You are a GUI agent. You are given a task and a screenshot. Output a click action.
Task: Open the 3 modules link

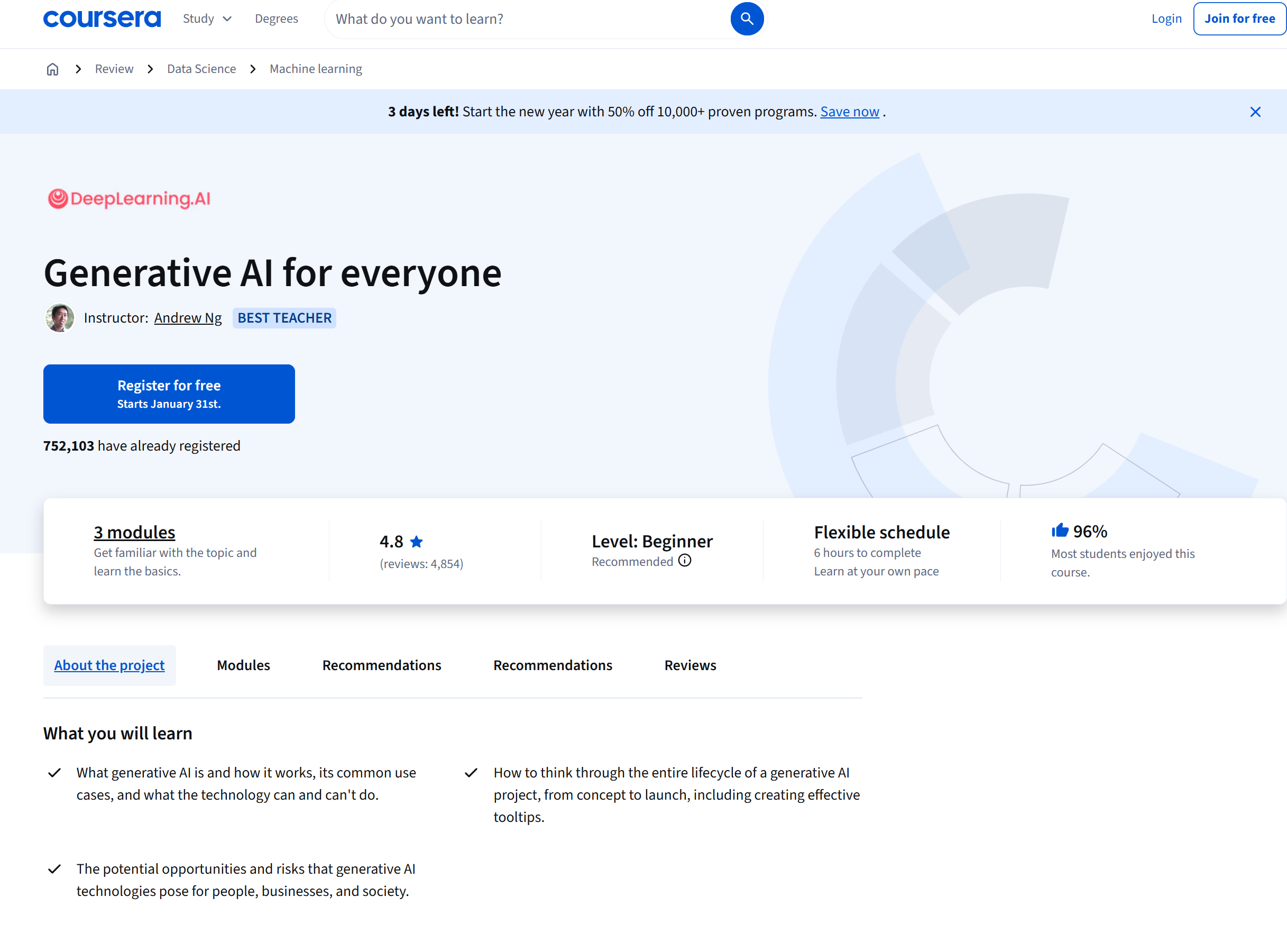pyautogui.click(x=134, y=533)
